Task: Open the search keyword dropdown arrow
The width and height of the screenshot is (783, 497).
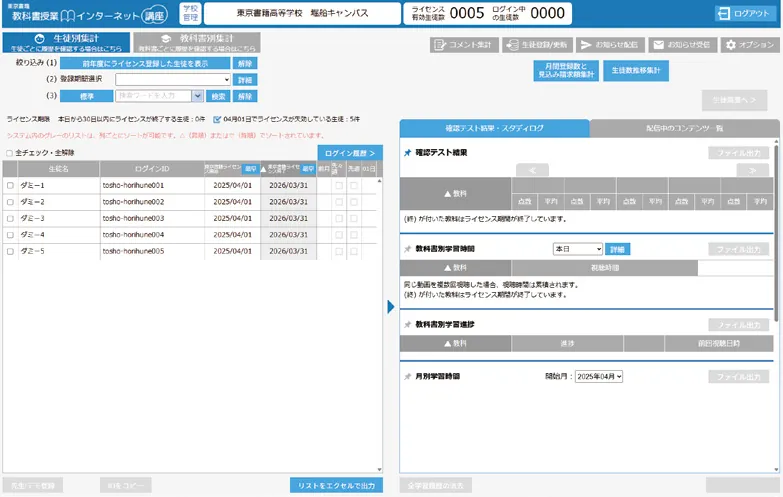Action: (197, 96)
